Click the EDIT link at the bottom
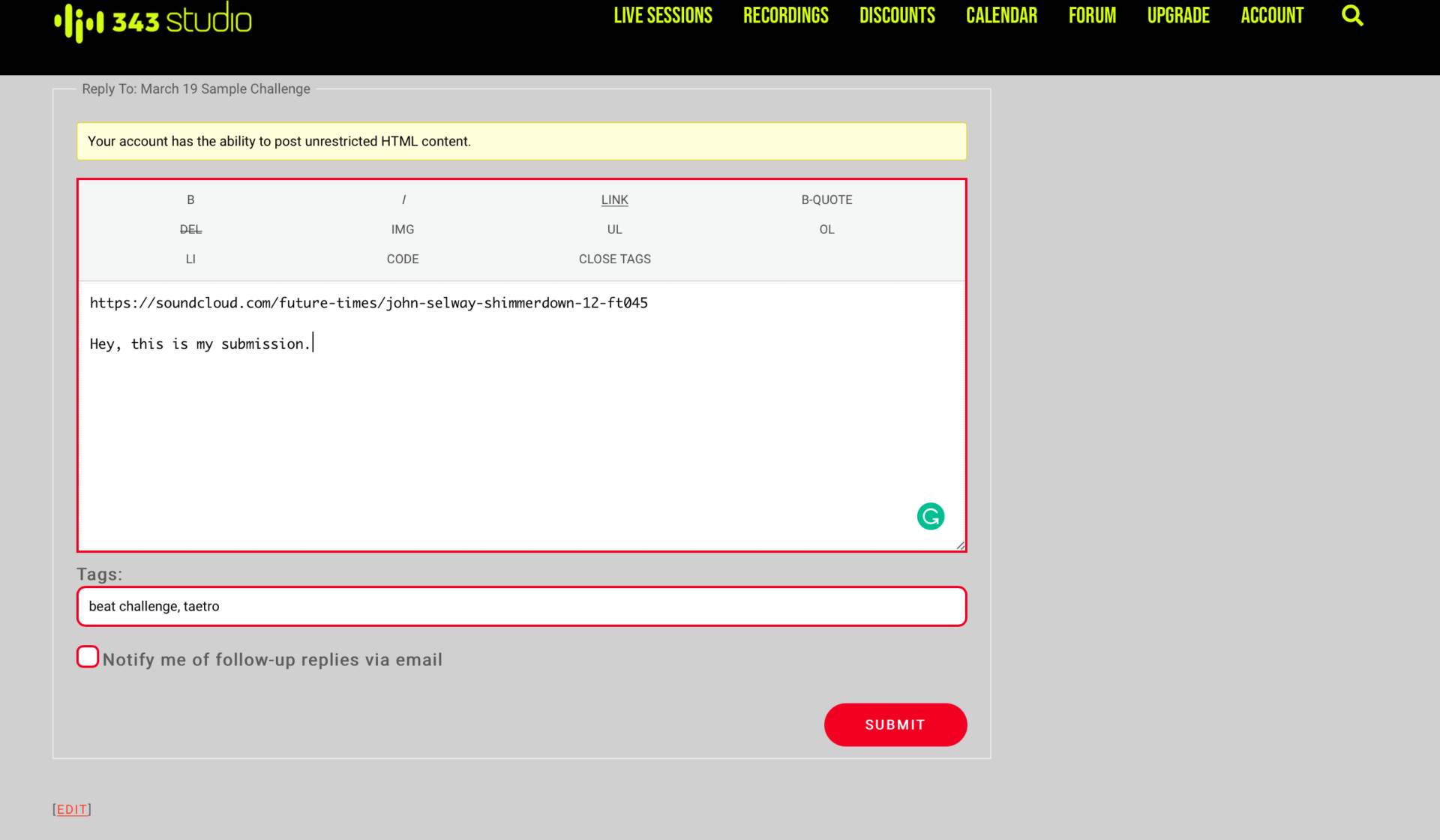 72,809
